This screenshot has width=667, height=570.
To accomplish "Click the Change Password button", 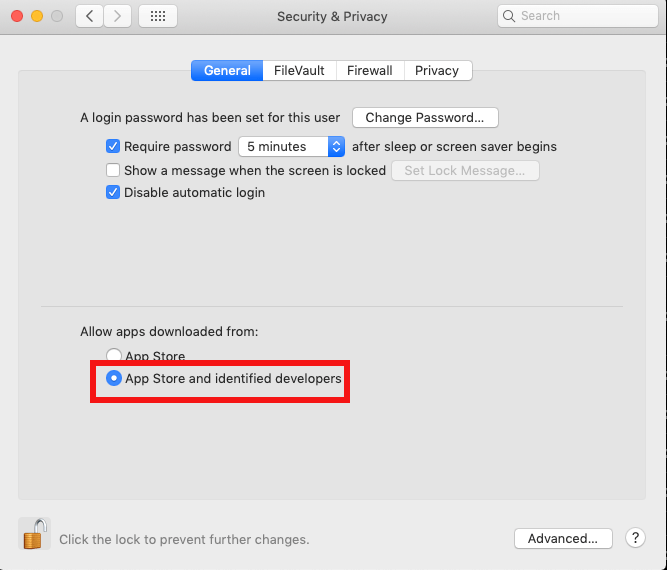I will click(425, 117).
